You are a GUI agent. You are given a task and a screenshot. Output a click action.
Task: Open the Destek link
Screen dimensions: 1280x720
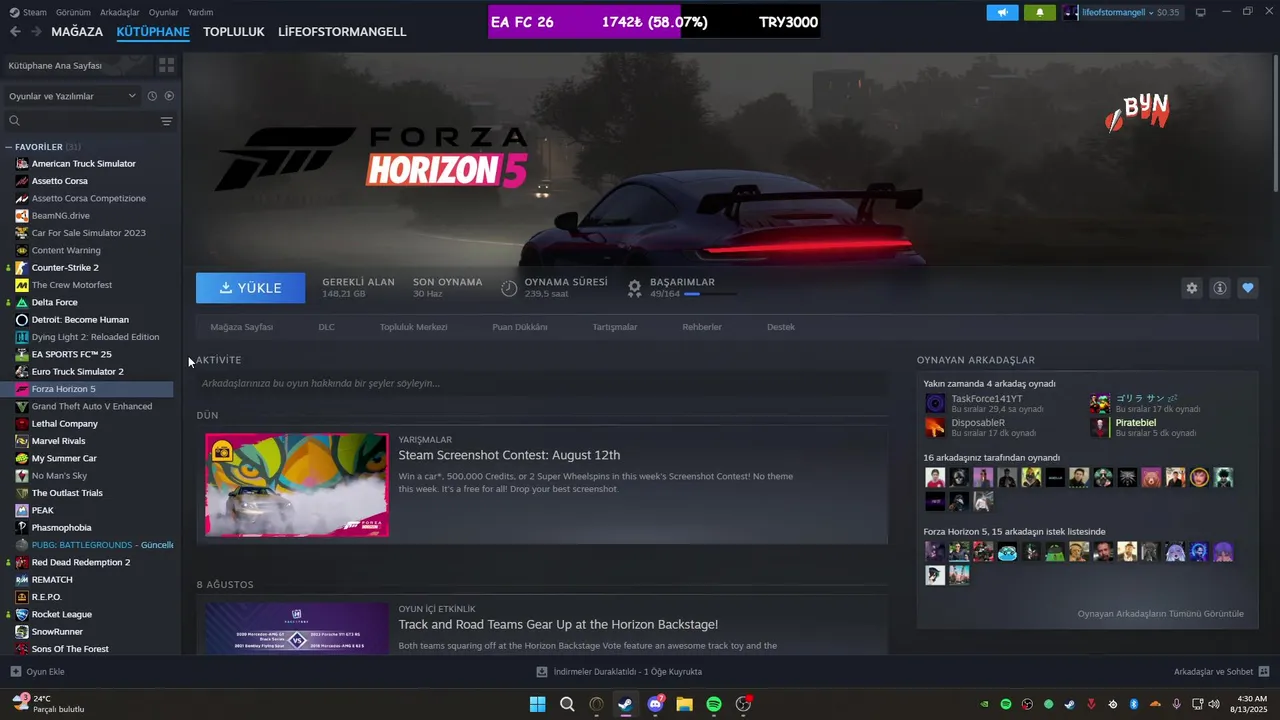tap(781, 327)
